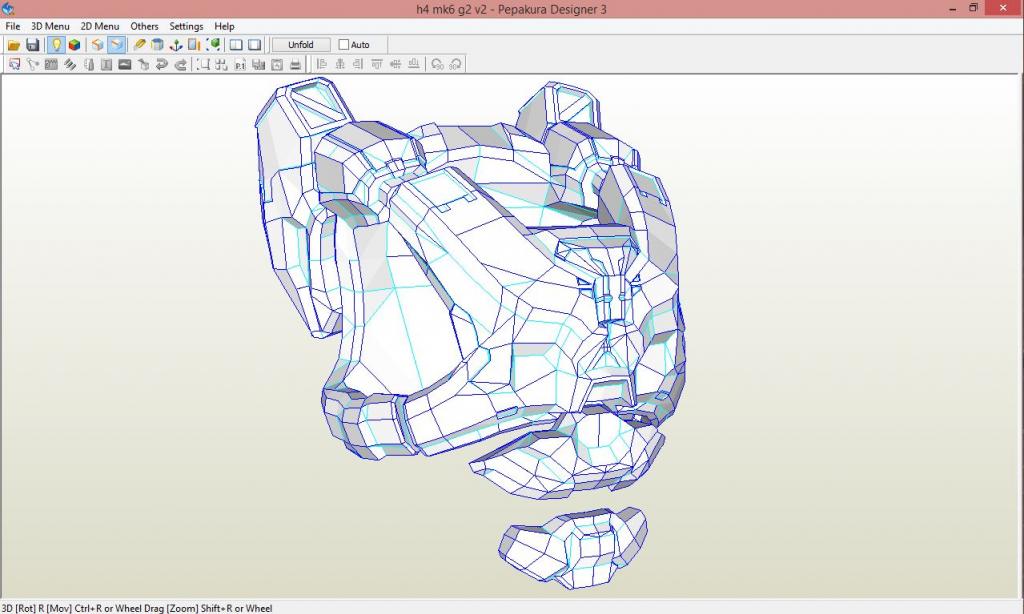Switch to the split two-pane window layout

click(236, 45)
